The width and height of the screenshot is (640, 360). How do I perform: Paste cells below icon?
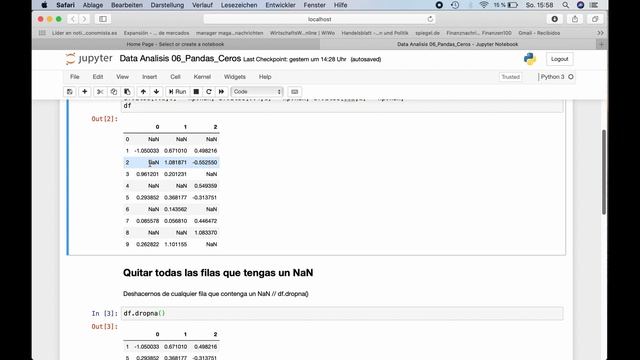tap(127, 92)
